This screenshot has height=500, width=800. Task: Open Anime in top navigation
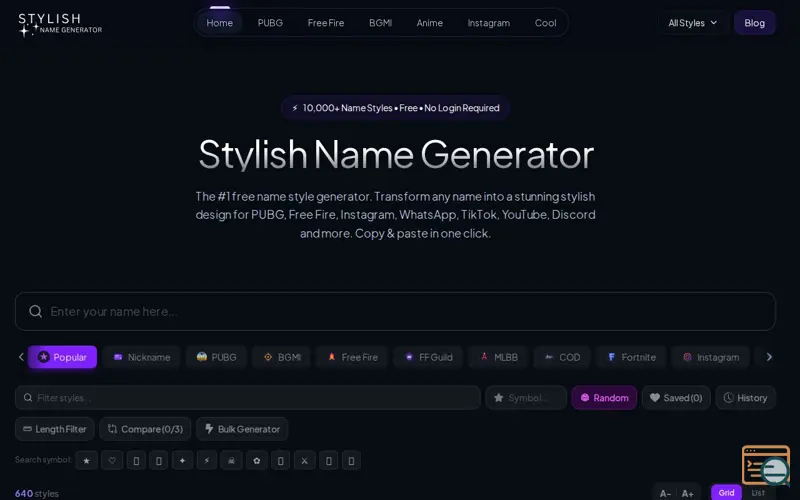429,23
